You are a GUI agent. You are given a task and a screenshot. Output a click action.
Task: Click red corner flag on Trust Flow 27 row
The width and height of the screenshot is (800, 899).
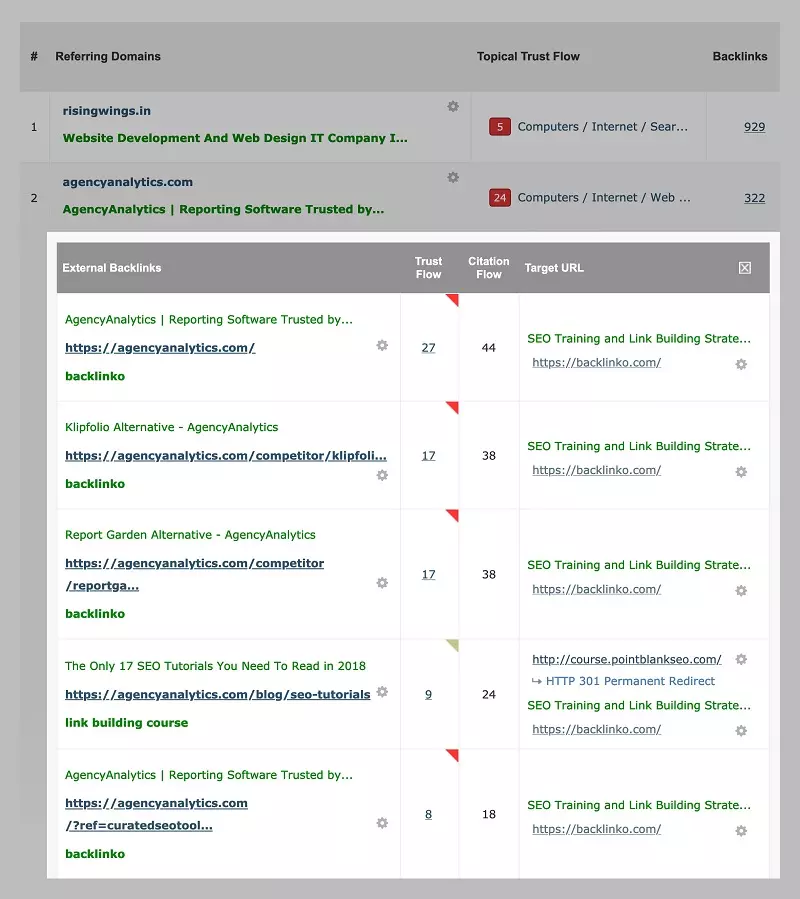click(x=453, y=299)
